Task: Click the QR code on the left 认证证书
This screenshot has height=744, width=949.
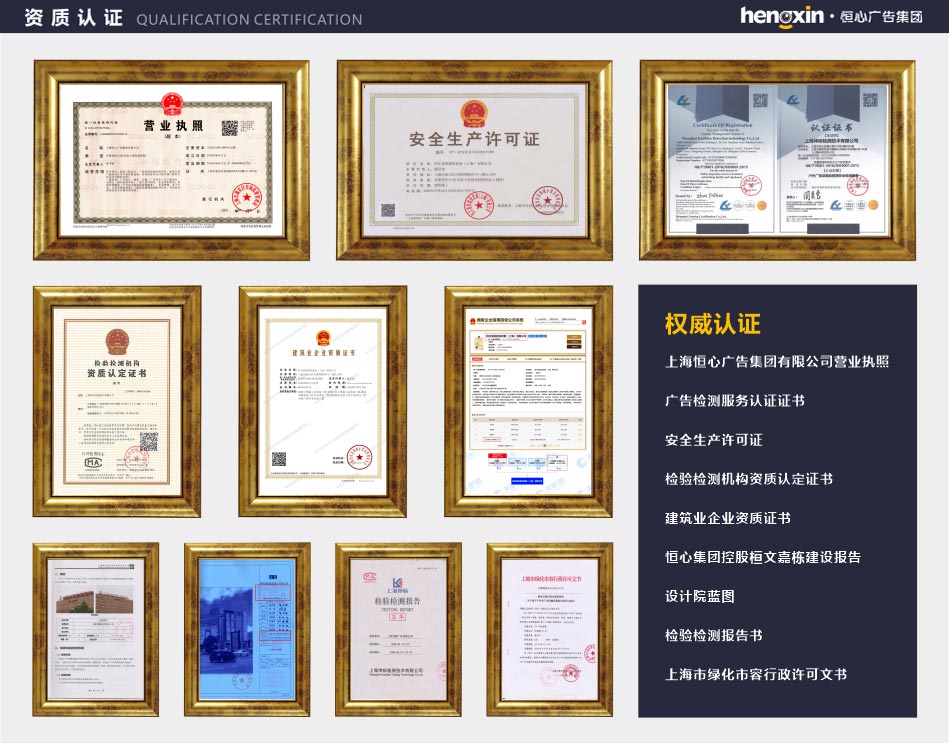Action: tap(760, 100)
